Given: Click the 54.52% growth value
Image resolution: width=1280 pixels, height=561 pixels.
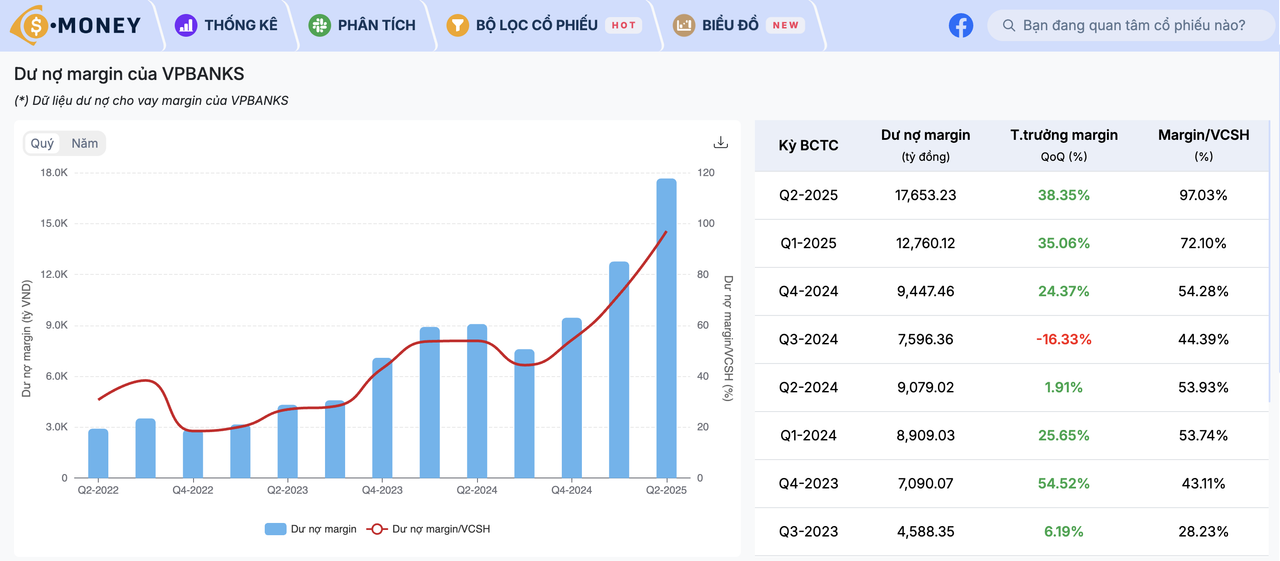Looking at the screenshot, I should pos(1064,483).
